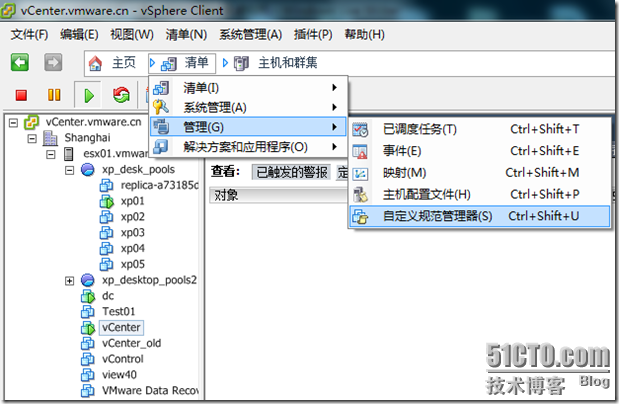Click the solutions and applications icon
619x404 pixels.
click(x=161, y=147)
